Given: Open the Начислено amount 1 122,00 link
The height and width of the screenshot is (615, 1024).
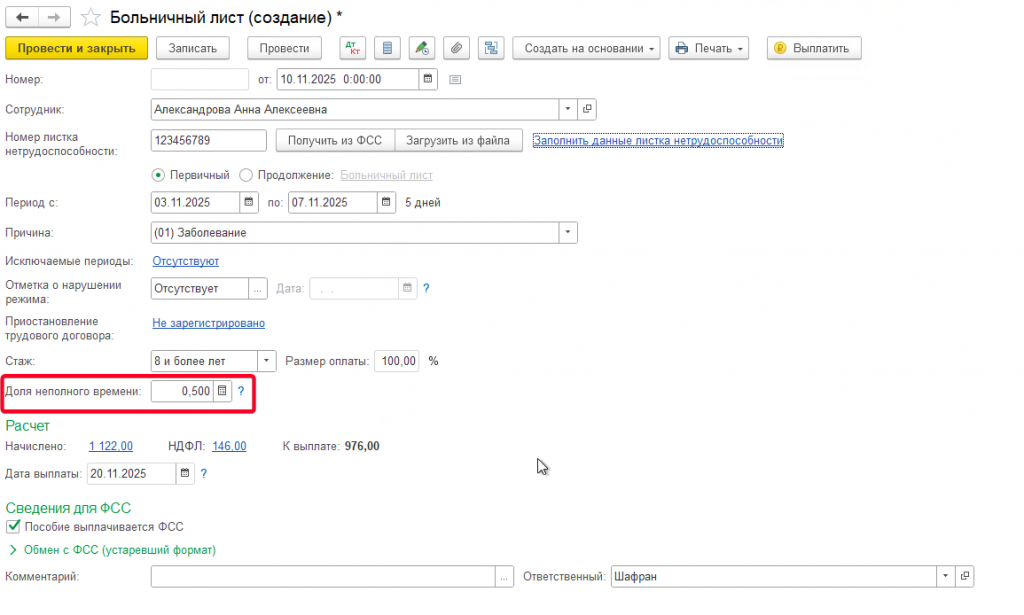Looking at the screenshot, I should [x=110, y=446].
